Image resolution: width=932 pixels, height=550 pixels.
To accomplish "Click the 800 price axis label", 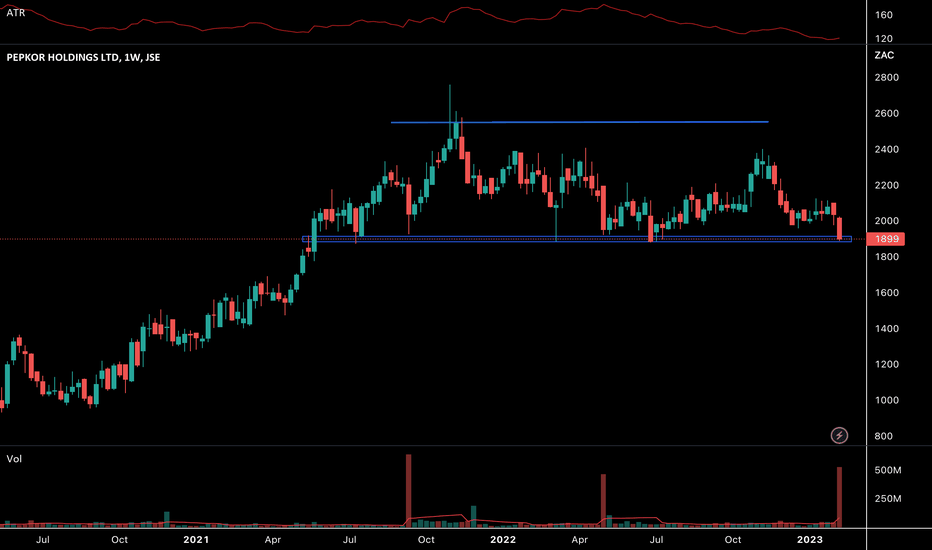I will (x=883, y=436).
